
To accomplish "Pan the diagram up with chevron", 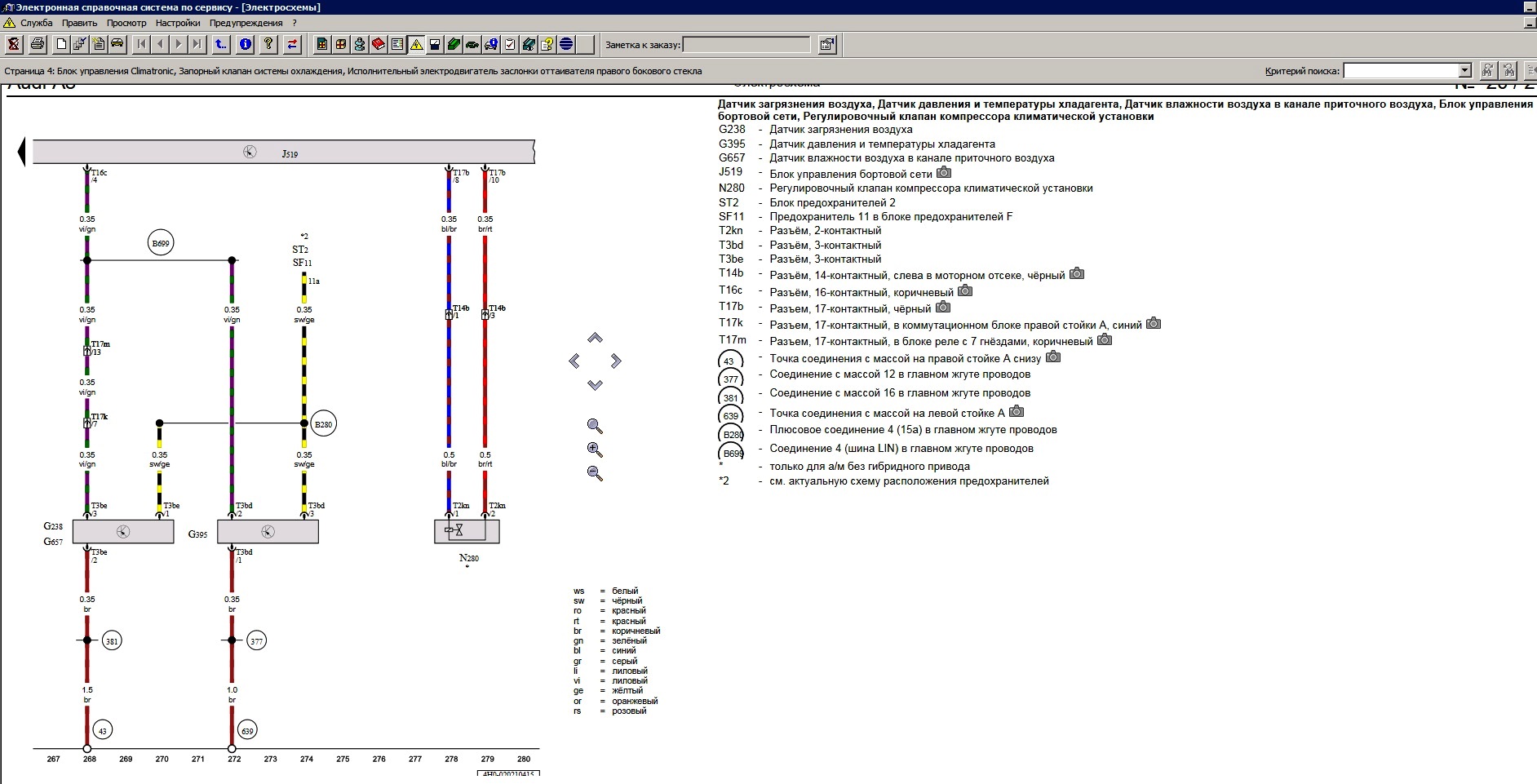I will (x=595, y=338).
